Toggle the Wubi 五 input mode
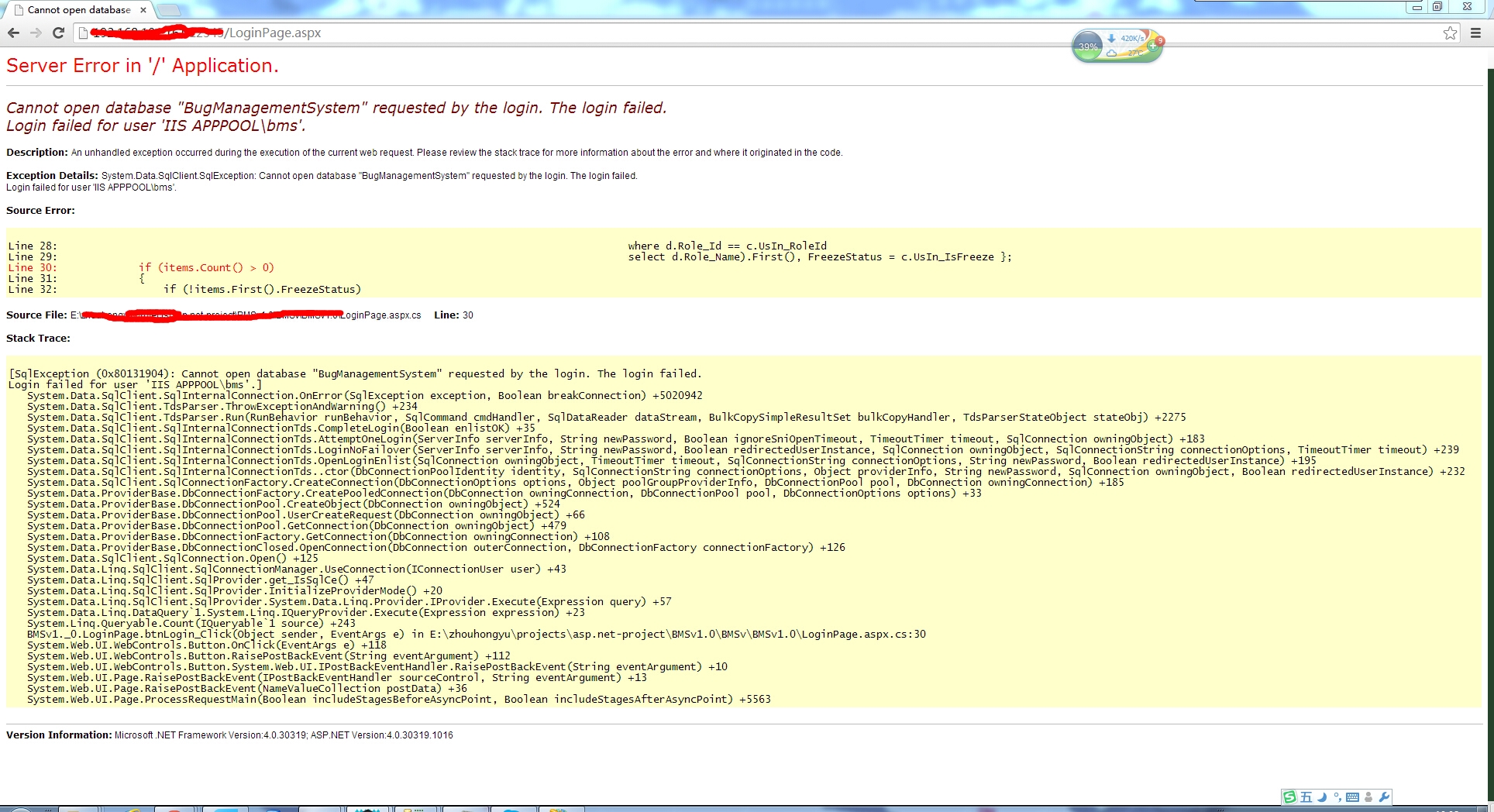Image resolution: width=1494 pixels, height=812 pixels. (x=1306, y=797)
